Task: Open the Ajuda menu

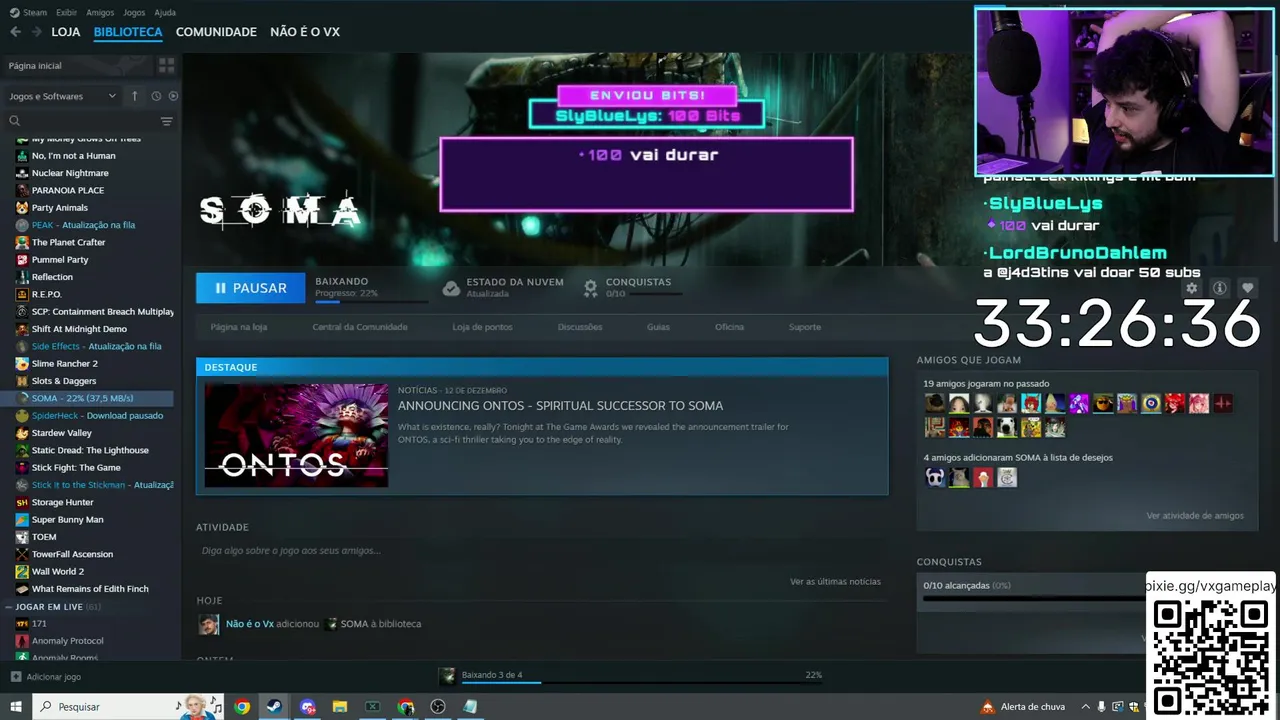Action: (x=165, y=13)
